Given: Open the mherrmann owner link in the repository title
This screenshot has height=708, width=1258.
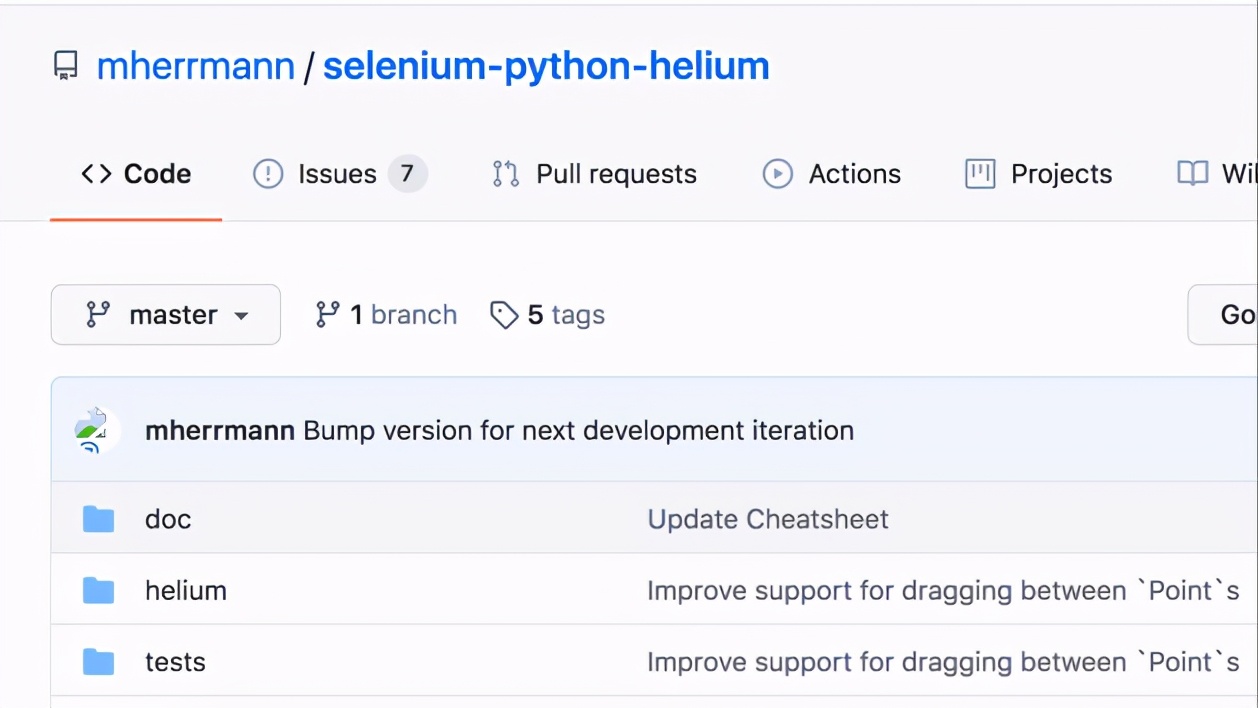Looking at the screenshot, I should 196,66.
